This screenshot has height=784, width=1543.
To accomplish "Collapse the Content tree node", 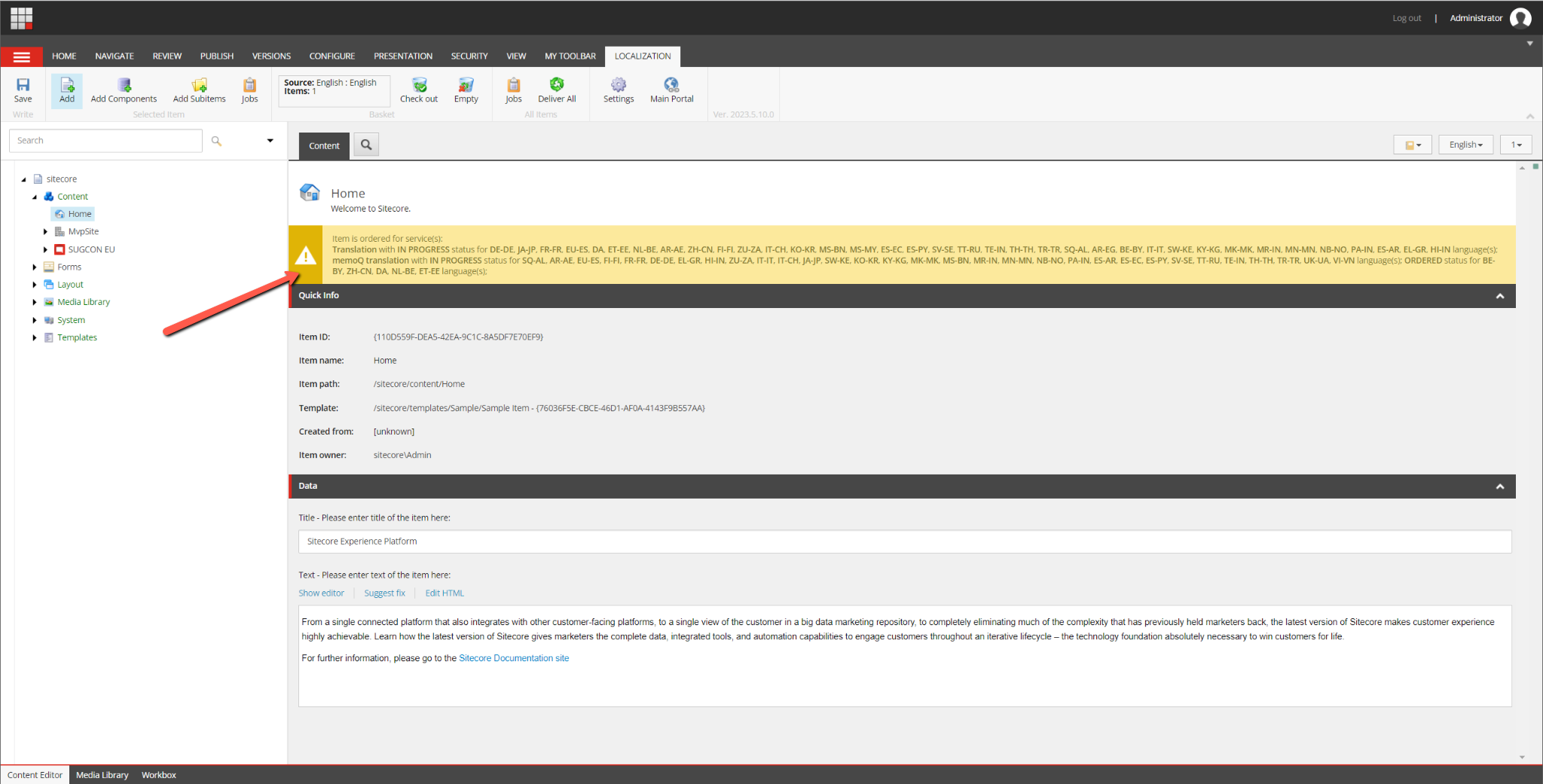I will (35, 197).
